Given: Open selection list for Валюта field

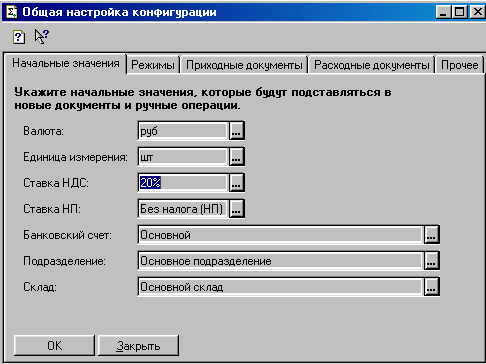Looking at the screenshot, I should [x=236, y=131].
